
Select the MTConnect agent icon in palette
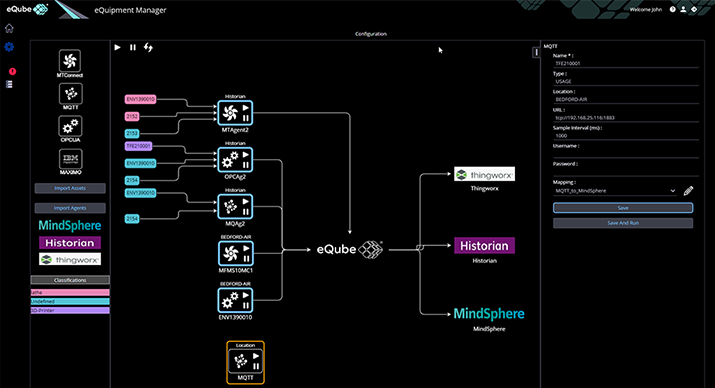[70, 61]
